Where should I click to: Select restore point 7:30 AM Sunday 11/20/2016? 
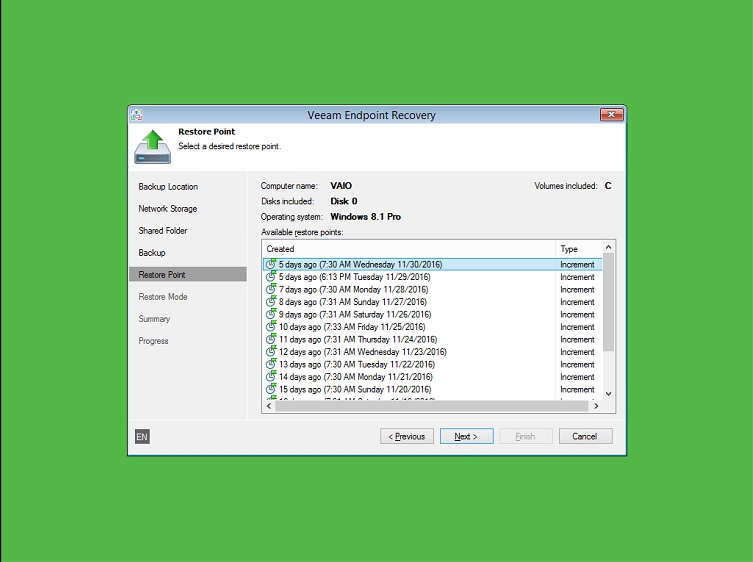[x=432, y=389]
